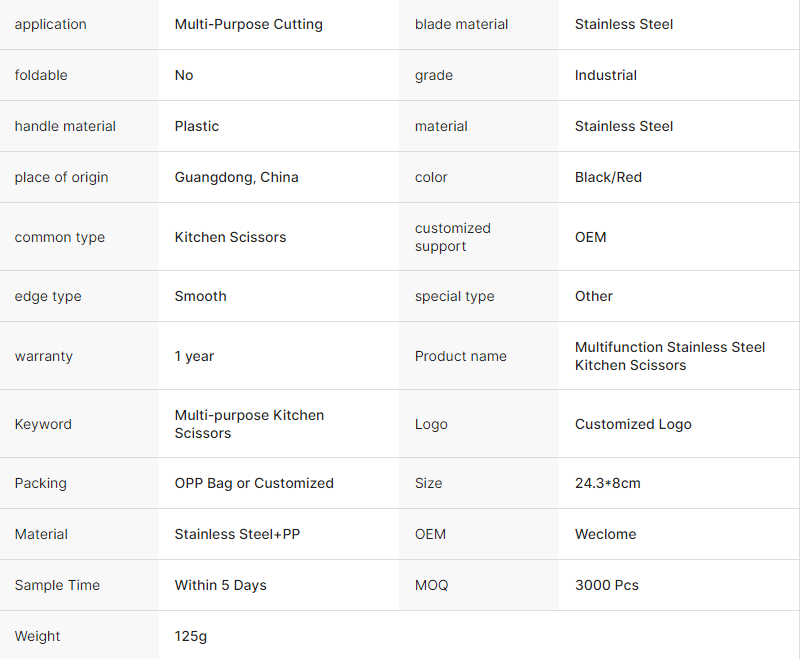Click the 'special type' attribute label
This screenshot has width=801, height=659.
454,296
